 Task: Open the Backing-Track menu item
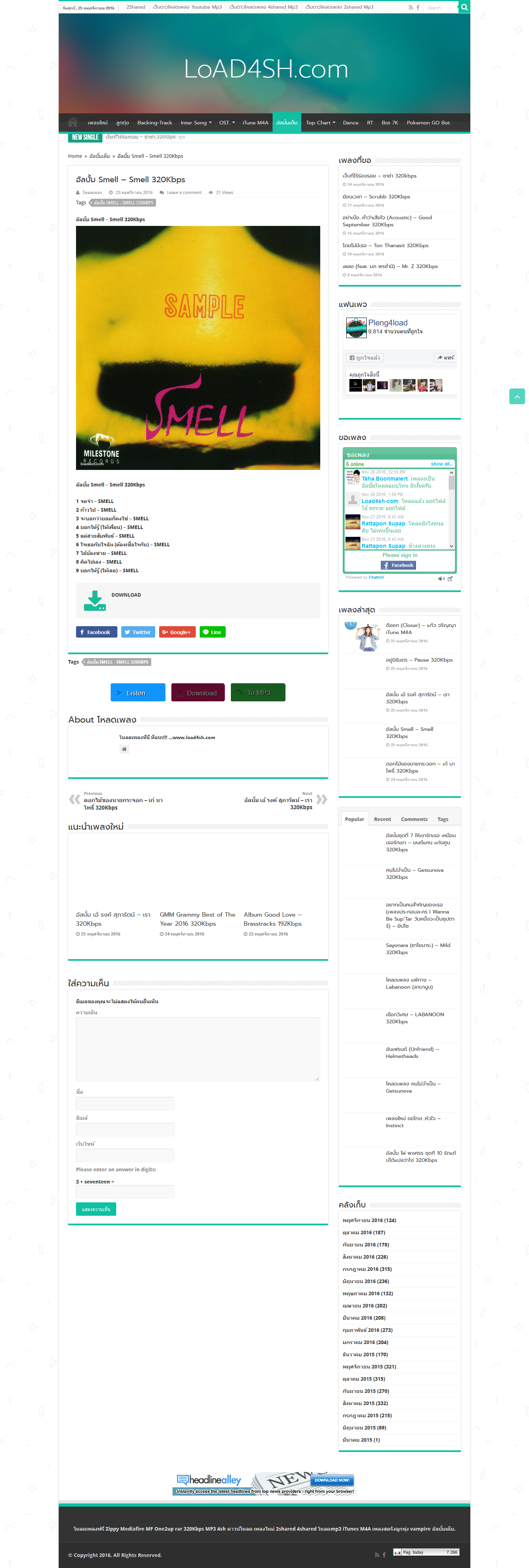155,122
